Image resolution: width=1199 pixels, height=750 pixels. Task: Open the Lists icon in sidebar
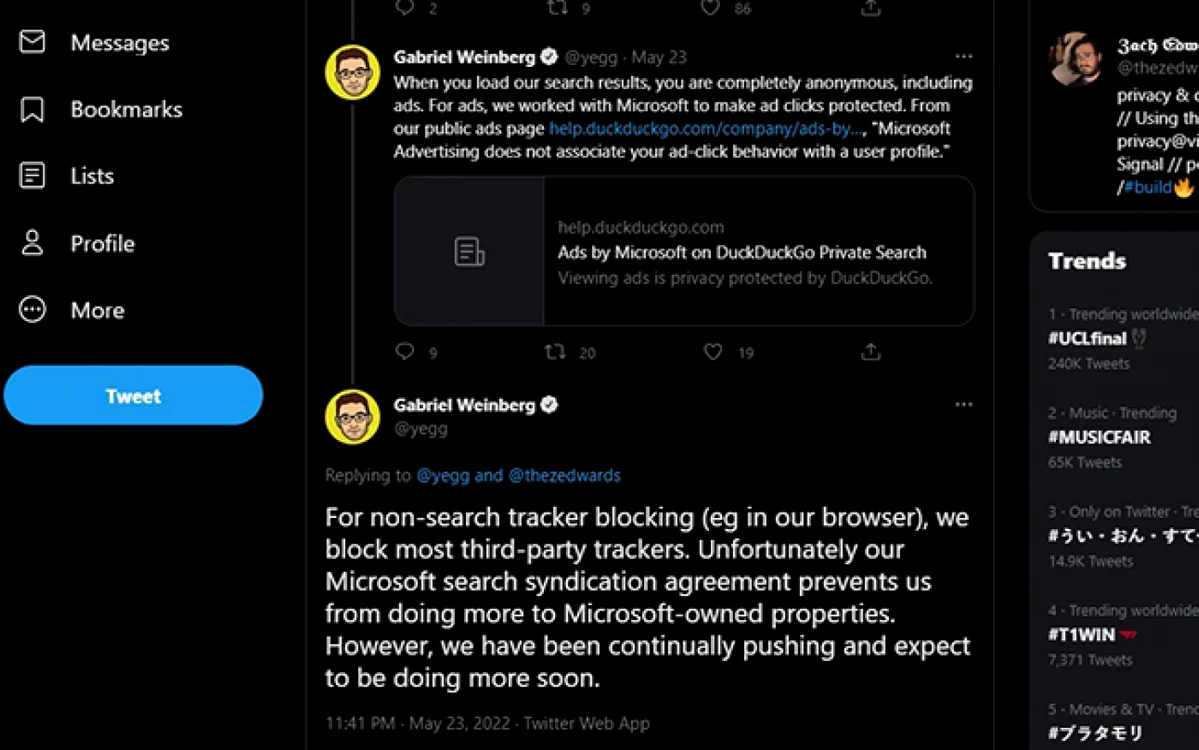32,176
